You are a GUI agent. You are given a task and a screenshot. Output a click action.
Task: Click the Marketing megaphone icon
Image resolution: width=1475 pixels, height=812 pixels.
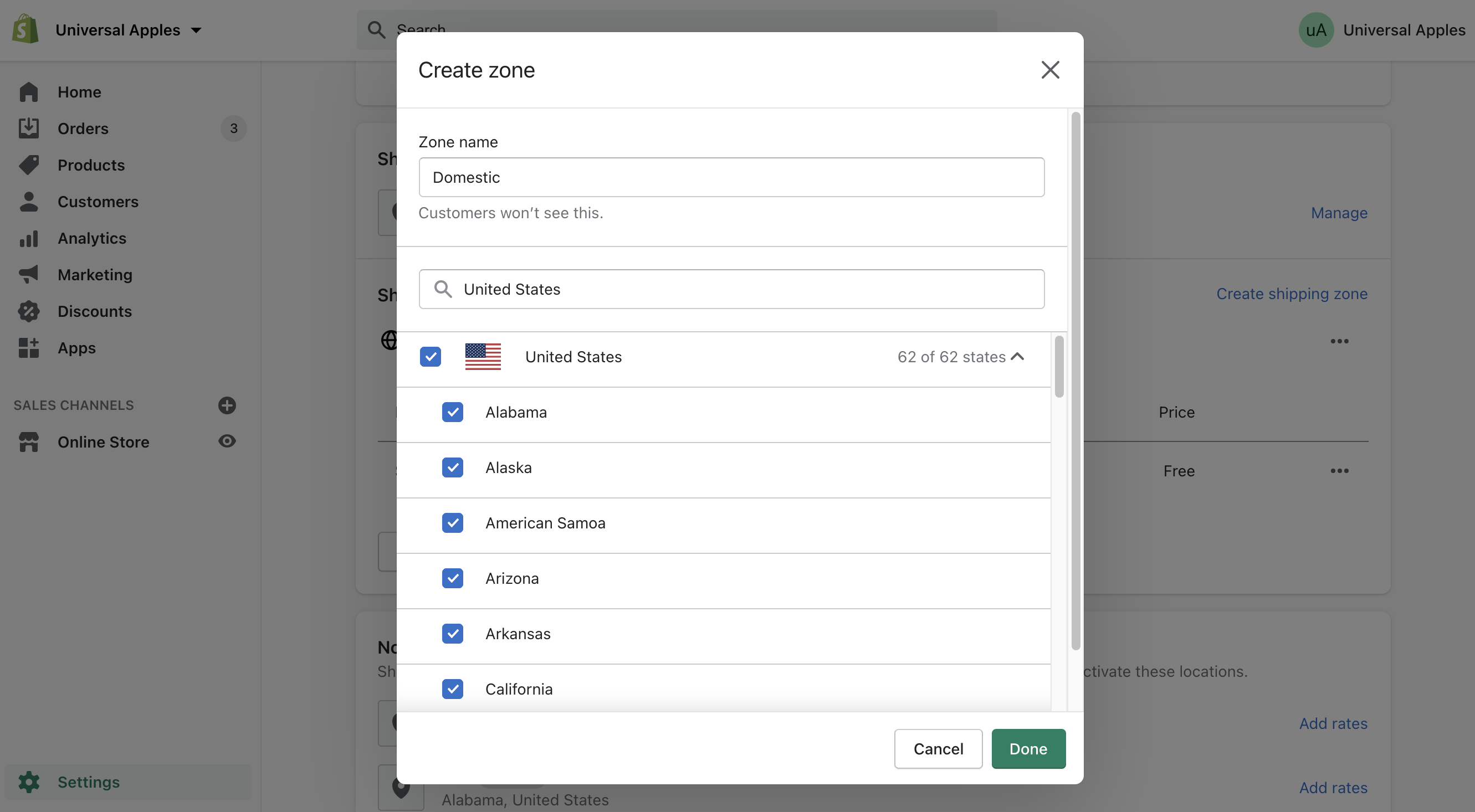29,275
